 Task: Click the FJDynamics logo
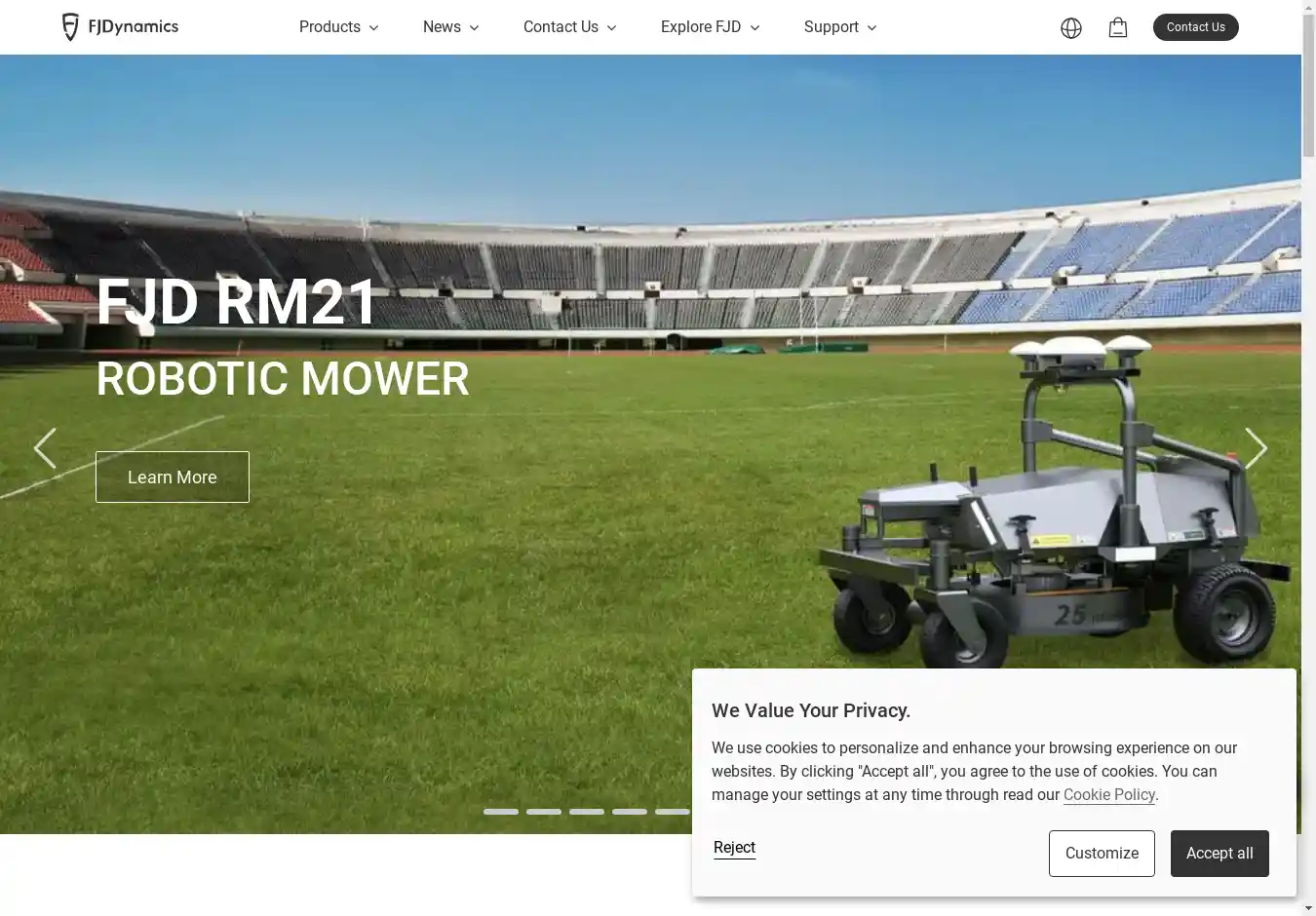120,27
